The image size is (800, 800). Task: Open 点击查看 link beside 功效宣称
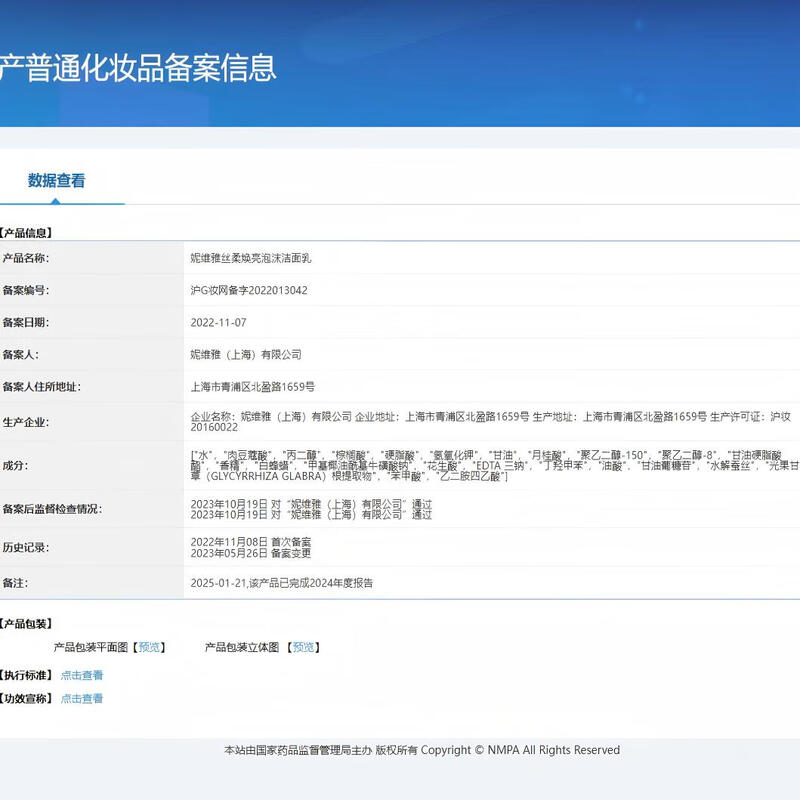tap(82, 699)
